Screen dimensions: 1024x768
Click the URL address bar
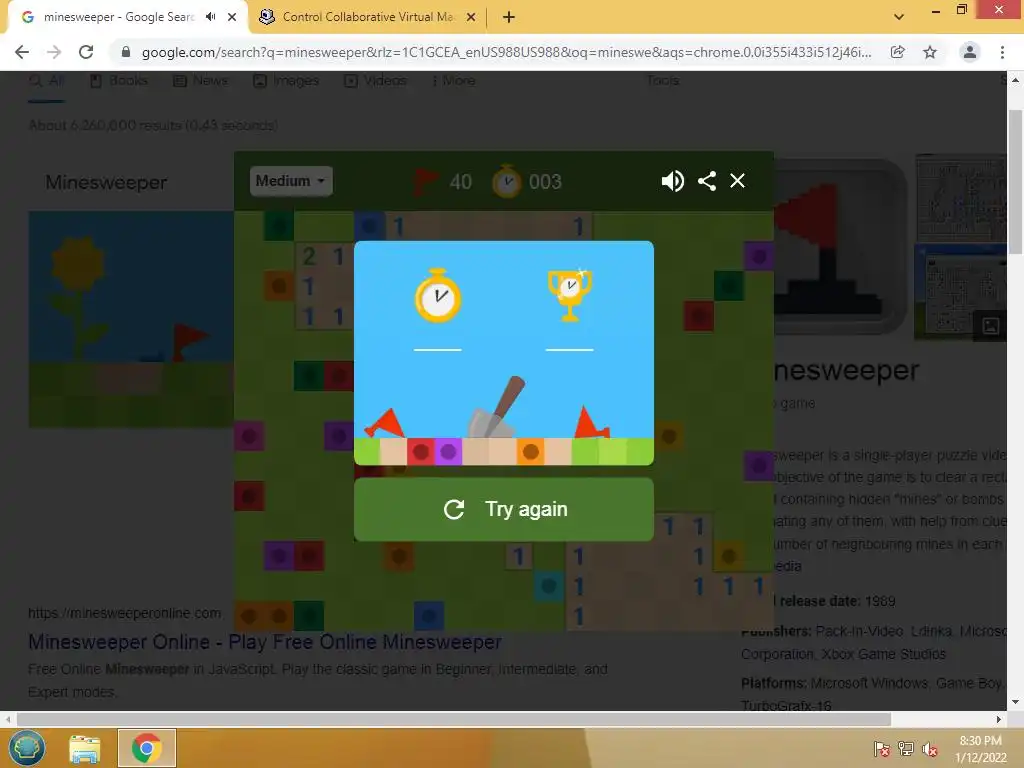[506, 52]
